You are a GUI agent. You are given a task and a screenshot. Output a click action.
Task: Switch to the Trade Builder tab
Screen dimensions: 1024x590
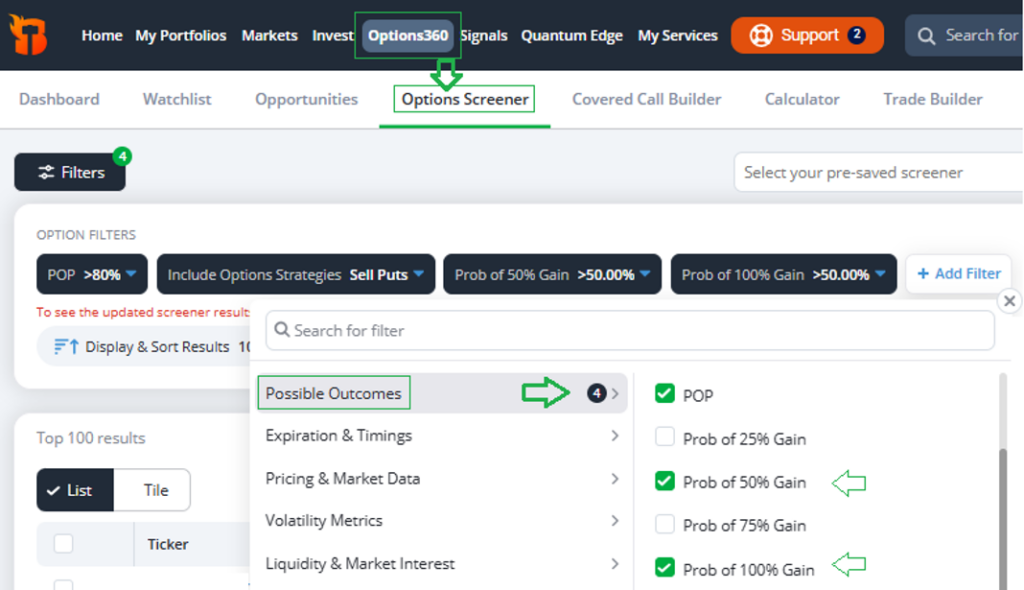tap(933, 99)
